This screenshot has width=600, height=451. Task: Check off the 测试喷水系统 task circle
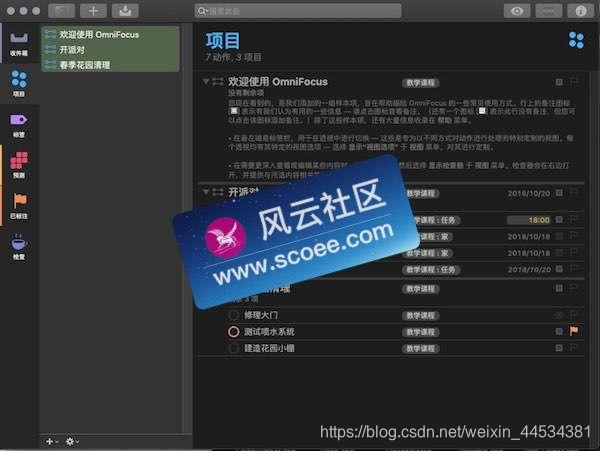coord(233,332)
